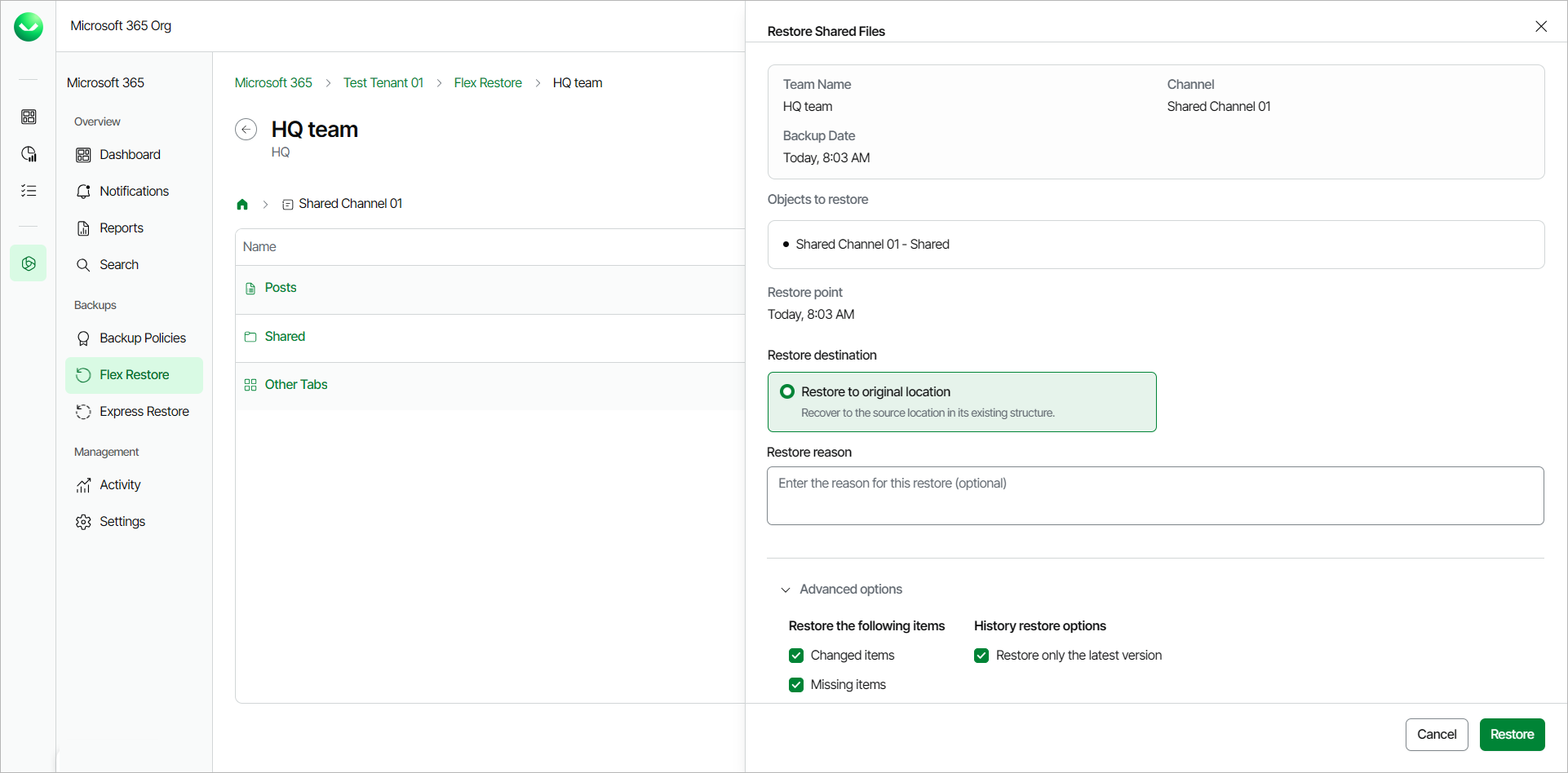
Task: Go back using the circled arrow button
Action: (246, 130)
